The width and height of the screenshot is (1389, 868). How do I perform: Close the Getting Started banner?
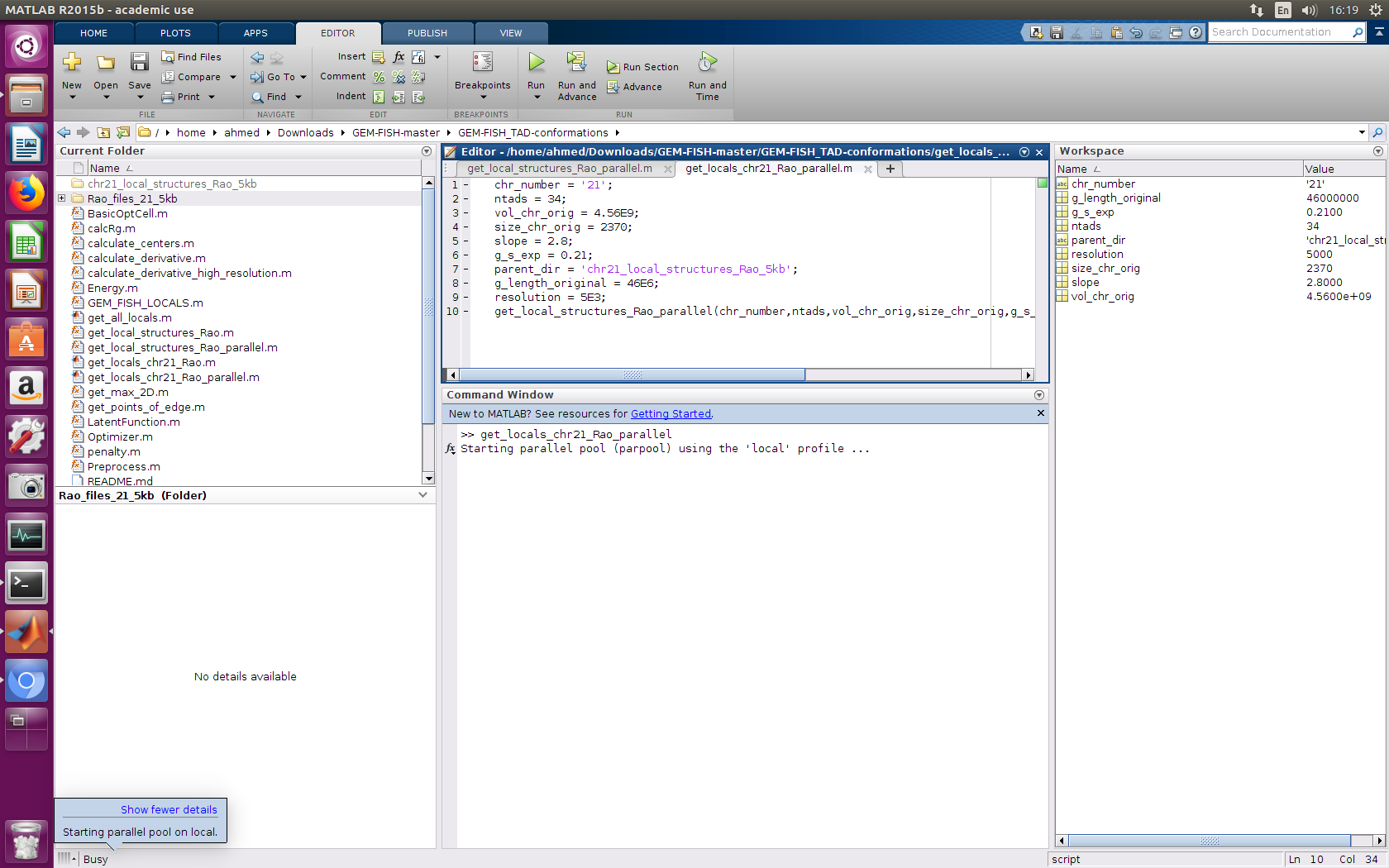point(1040,413)
